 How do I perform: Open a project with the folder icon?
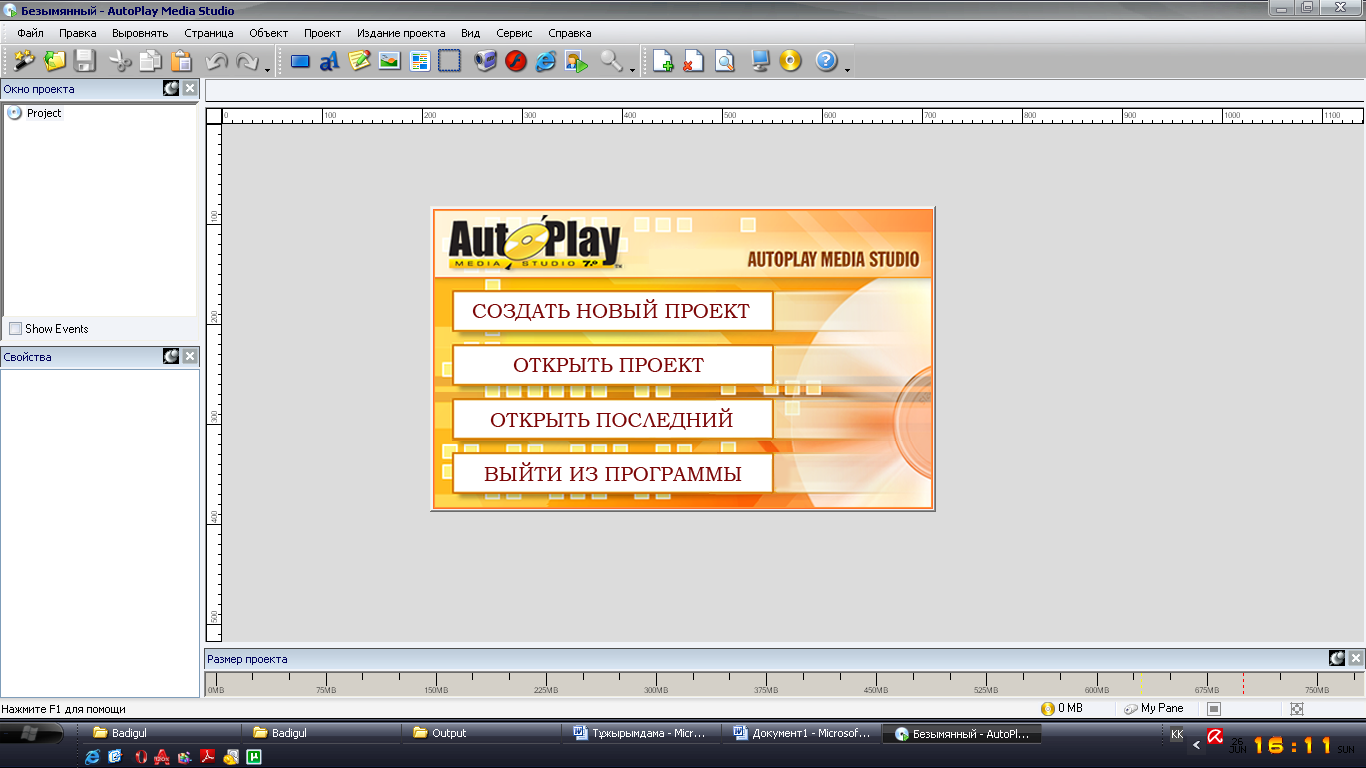click(x=55, y=61)
